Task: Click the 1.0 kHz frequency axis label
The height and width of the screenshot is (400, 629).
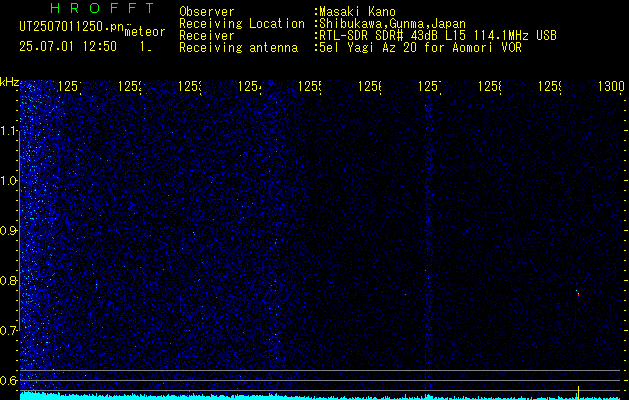Action: [x=9, y=181]
